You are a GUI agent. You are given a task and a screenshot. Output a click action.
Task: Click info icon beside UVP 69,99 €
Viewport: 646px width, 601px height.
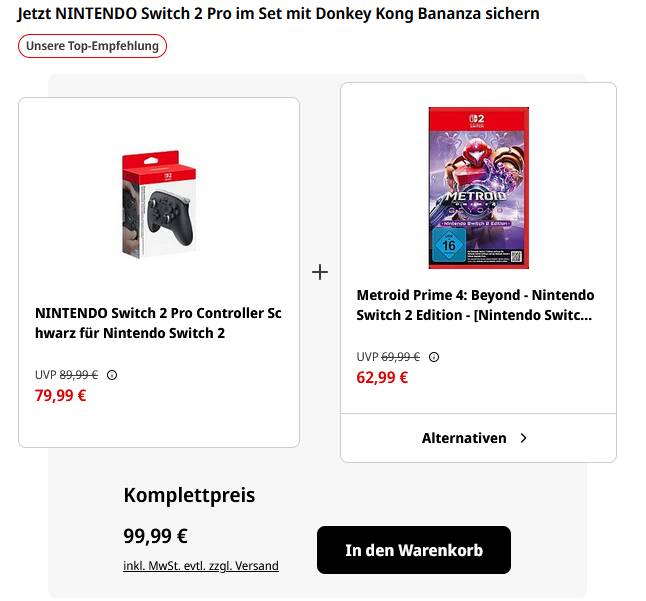point(434,357)
